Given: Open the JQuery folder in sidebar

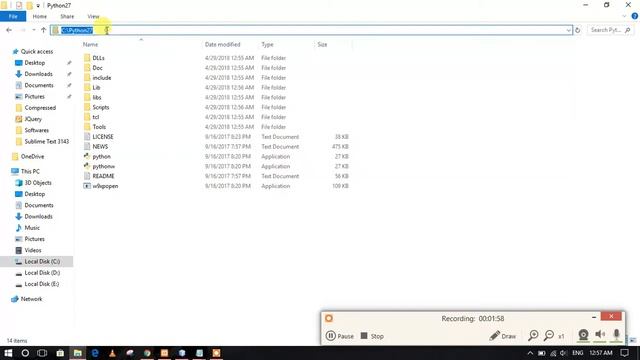Looking at the screenshot, I should [33, 119].
